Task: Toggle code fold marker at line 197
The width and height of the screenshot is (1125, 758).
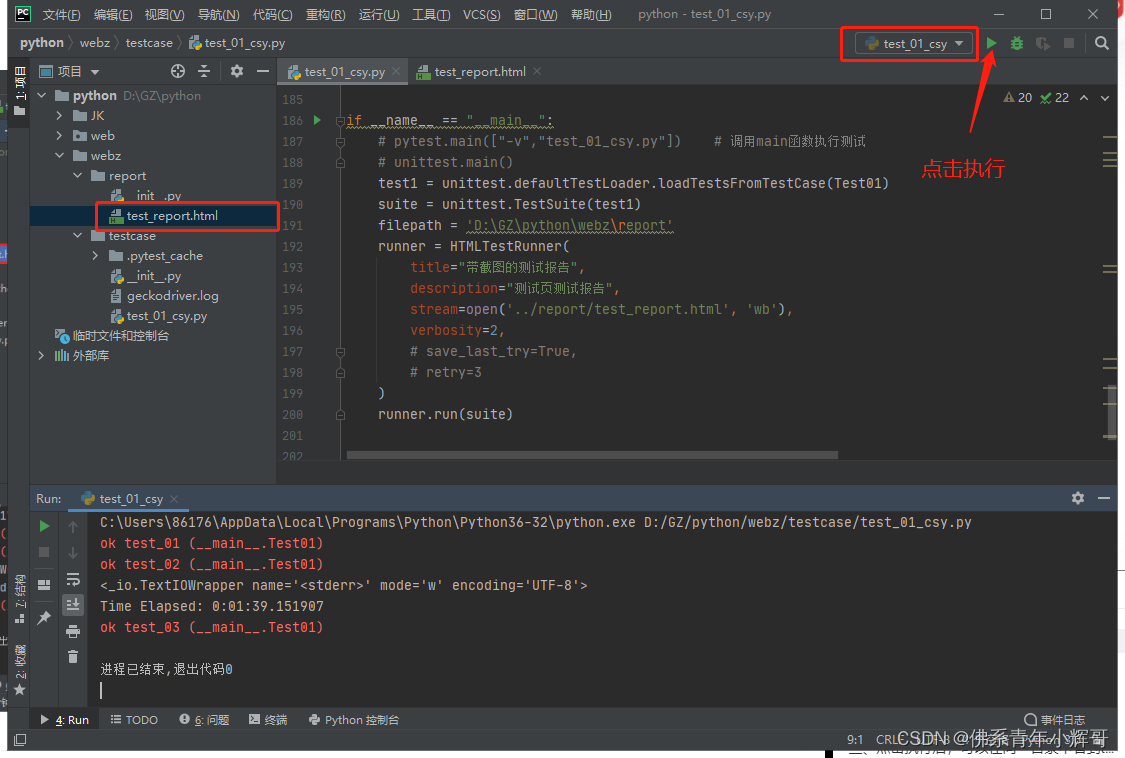Action: click(x=341, y=352)
